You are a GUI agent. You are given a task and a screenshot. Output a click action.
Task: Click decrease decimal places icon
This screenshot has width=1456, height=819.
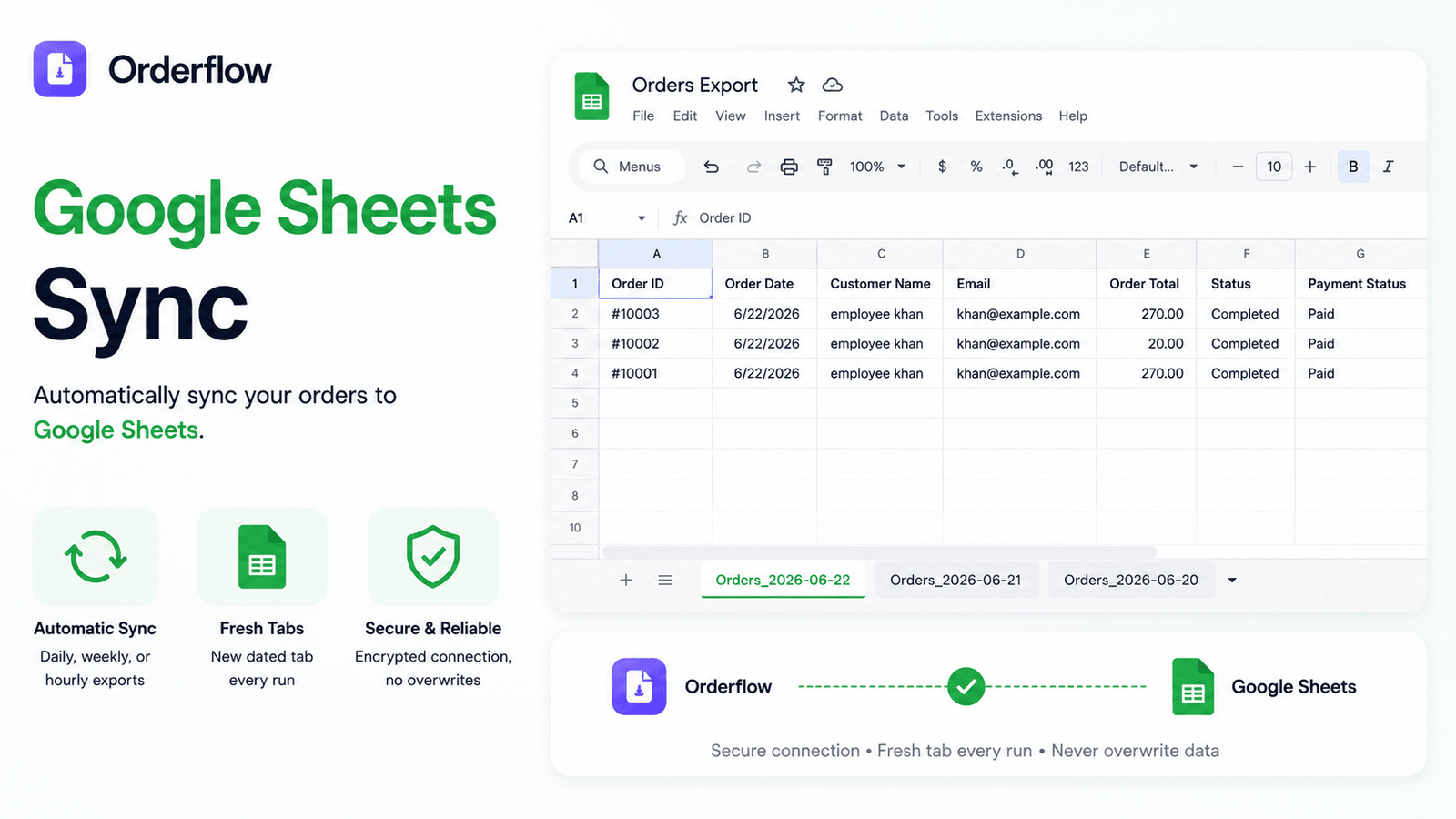coord(1010,167)
